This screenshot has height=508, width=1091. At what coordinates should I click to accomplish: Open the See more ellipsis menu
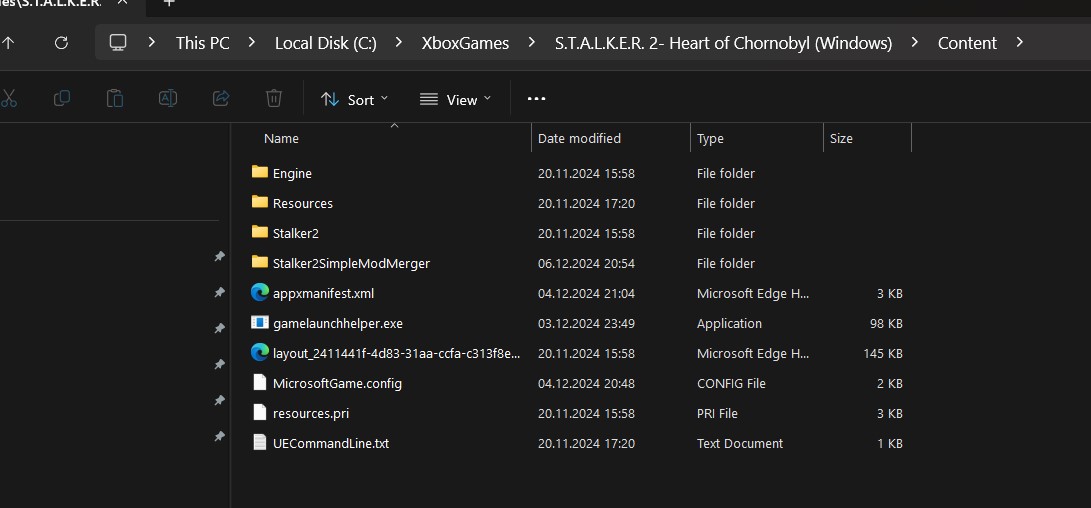(536, 99)
